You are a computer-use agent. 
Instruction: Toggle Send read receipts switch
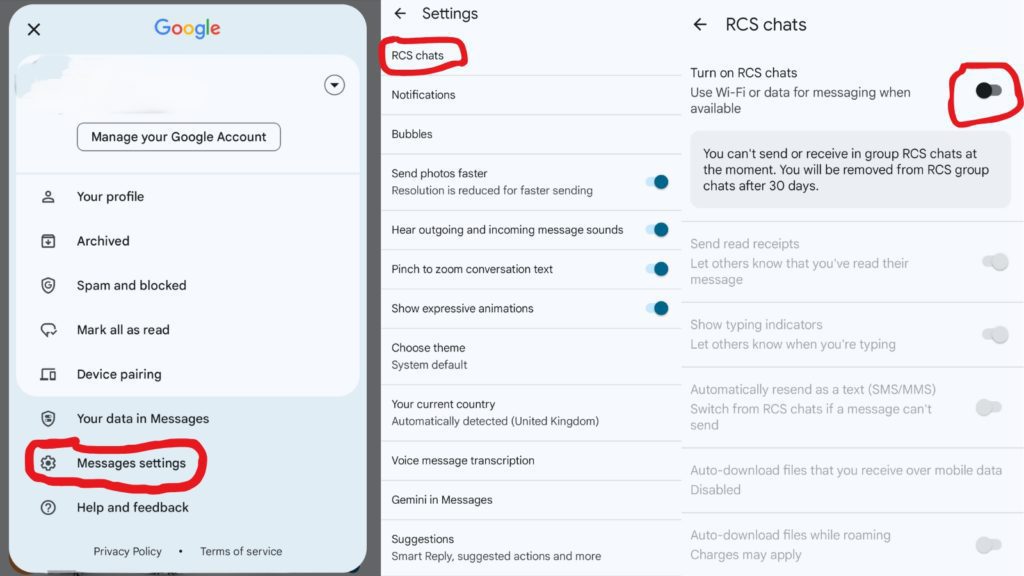pos(995,262)
